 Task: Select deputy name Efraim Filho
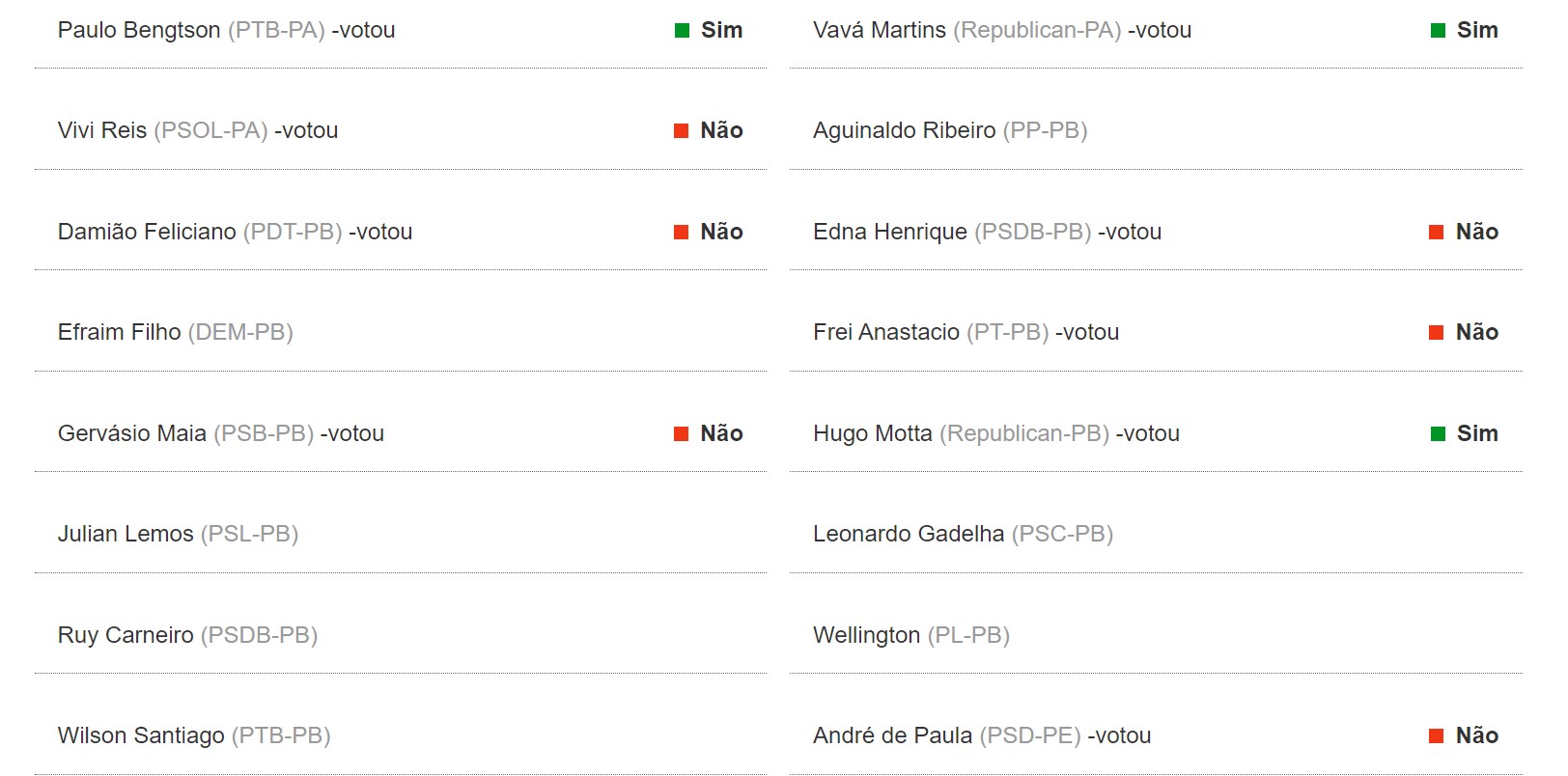120,332
